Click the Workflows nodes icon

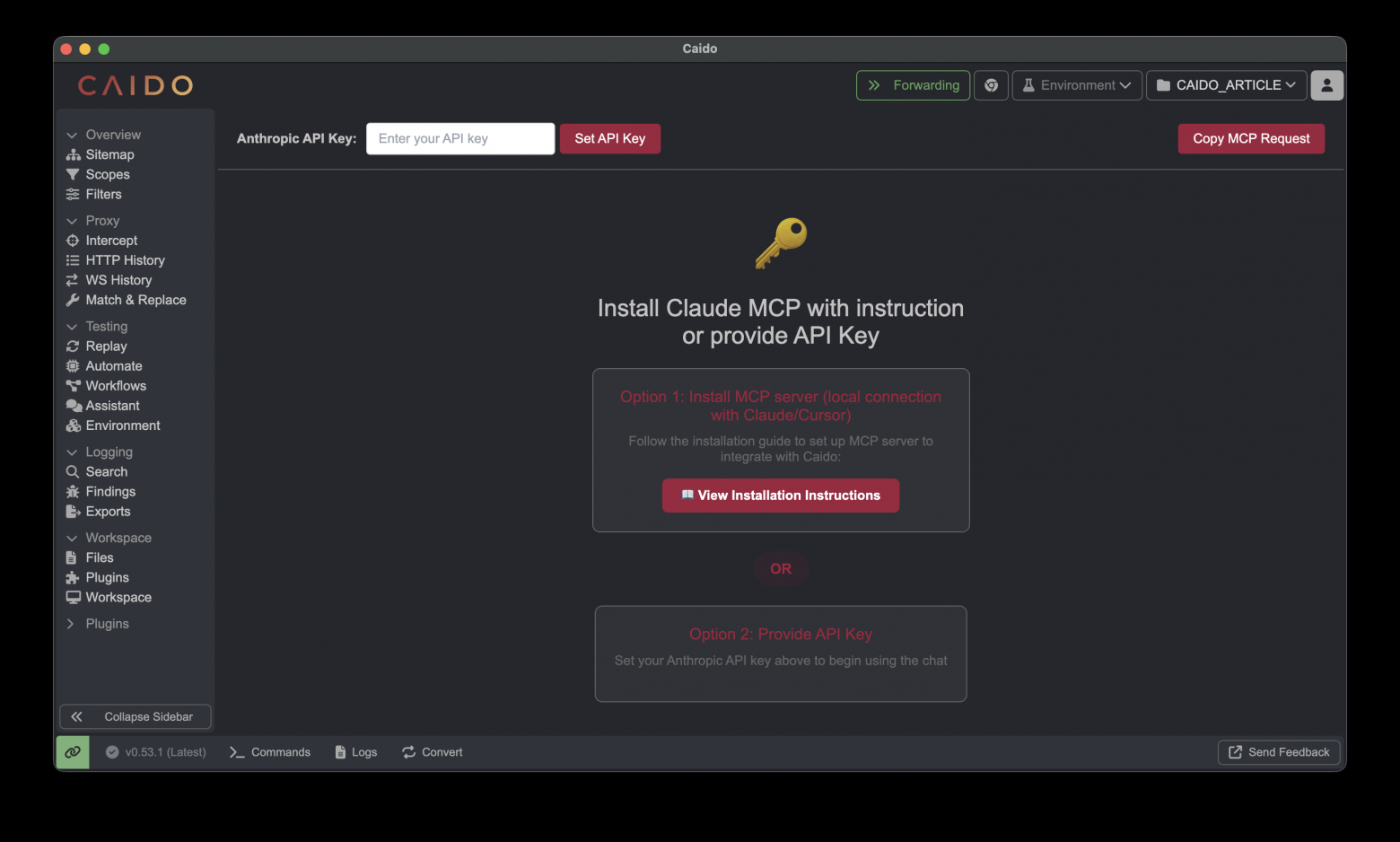(x=73, y=386)
